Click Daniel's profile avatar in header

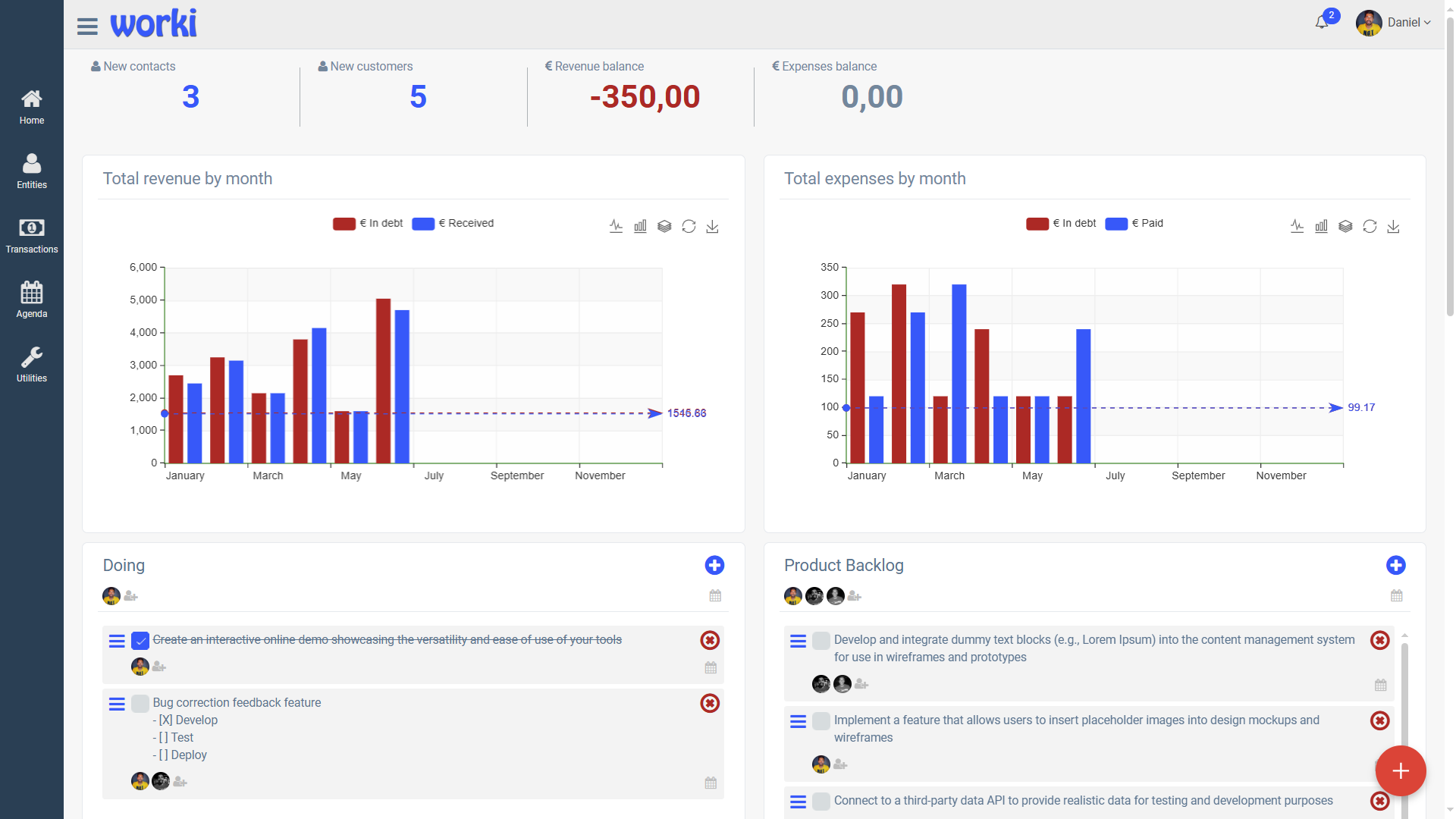click(1369, 23)
